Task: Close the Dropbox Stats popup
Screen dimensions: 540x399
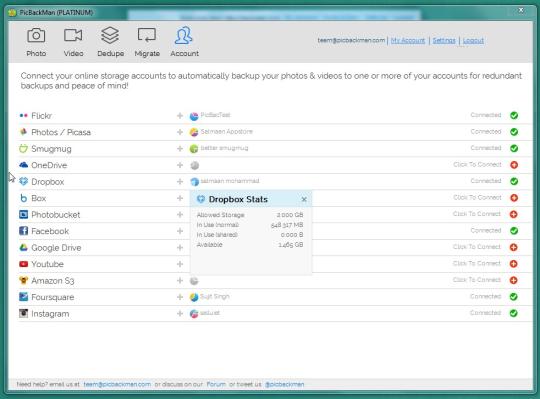Action: (304, 199)
